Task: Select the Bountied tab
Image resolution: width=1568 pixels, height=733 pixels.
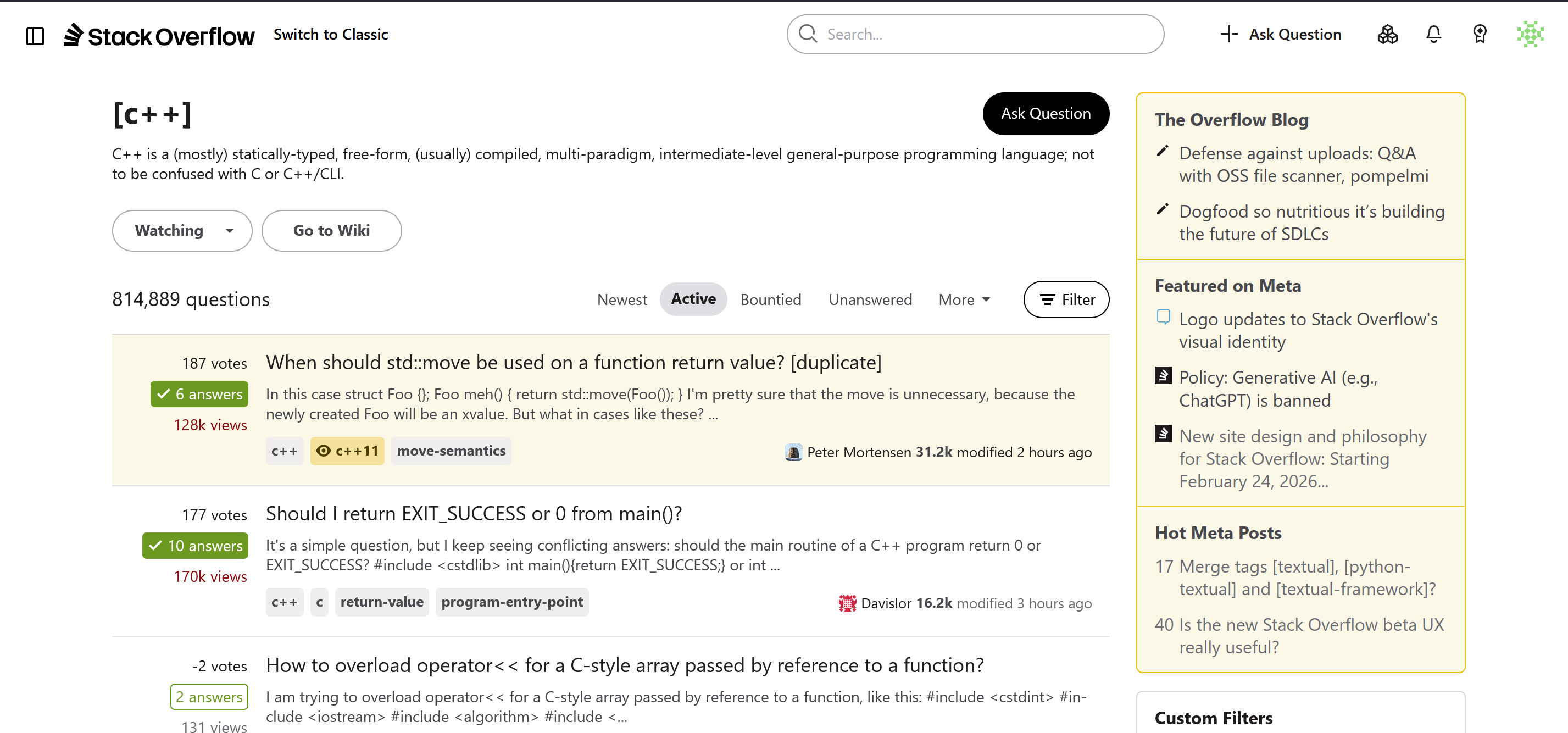Action: (x=771, y=299)
